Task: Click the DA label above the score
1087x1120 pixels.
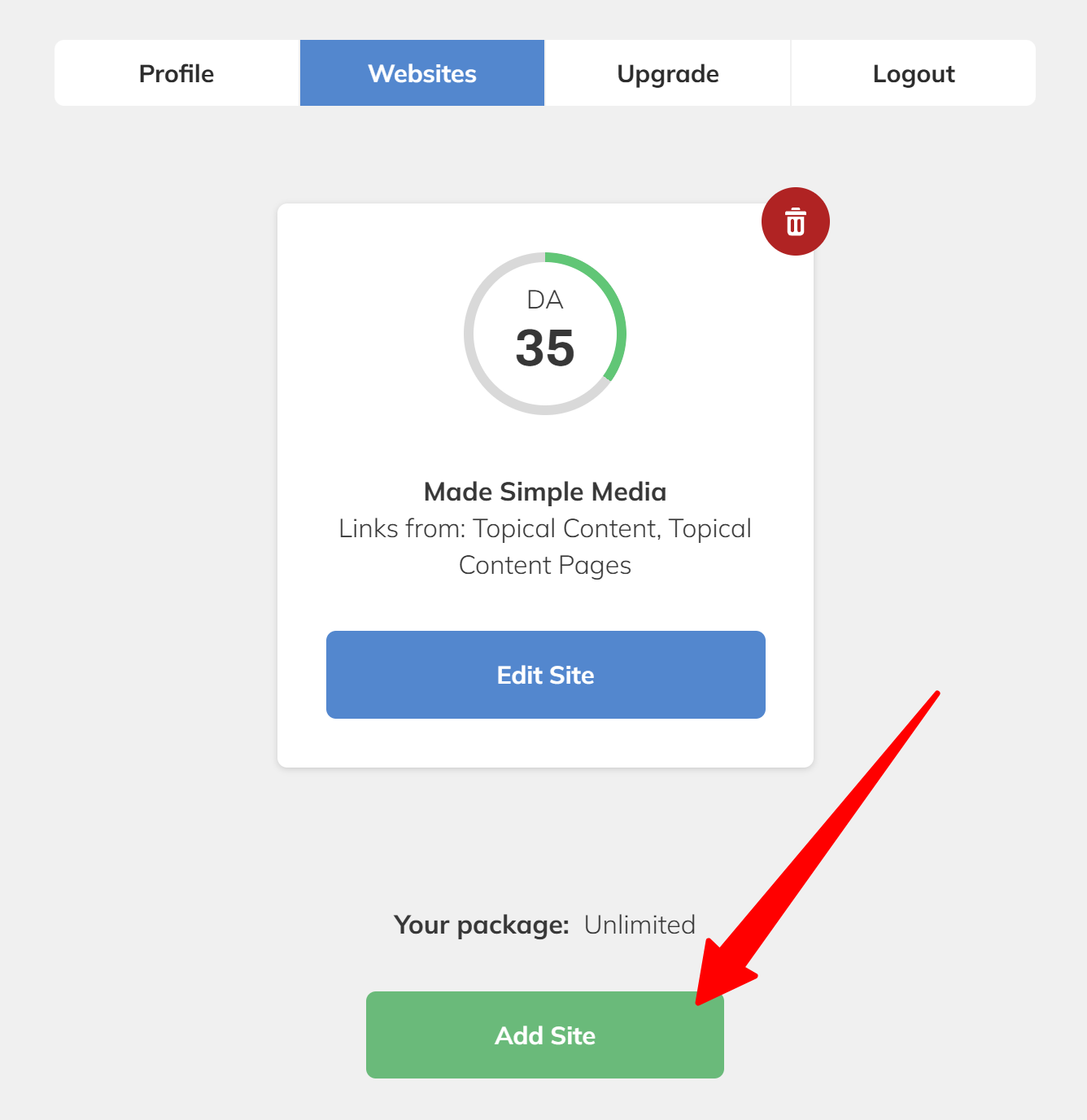Action: (x=545, y=299)
